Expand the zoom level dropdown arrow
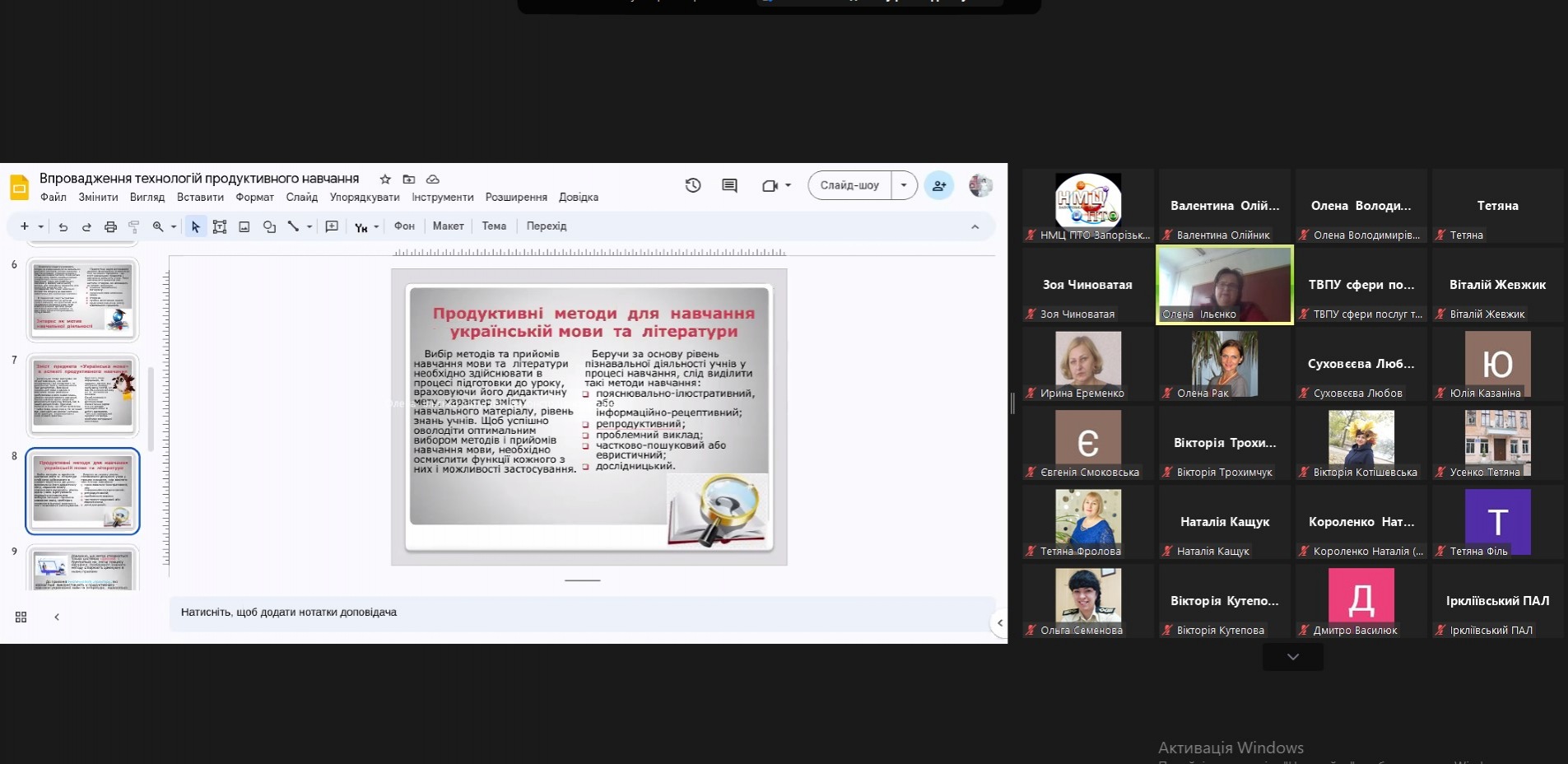This screenshot has width=1568, height=764. (x=174, y=227)
